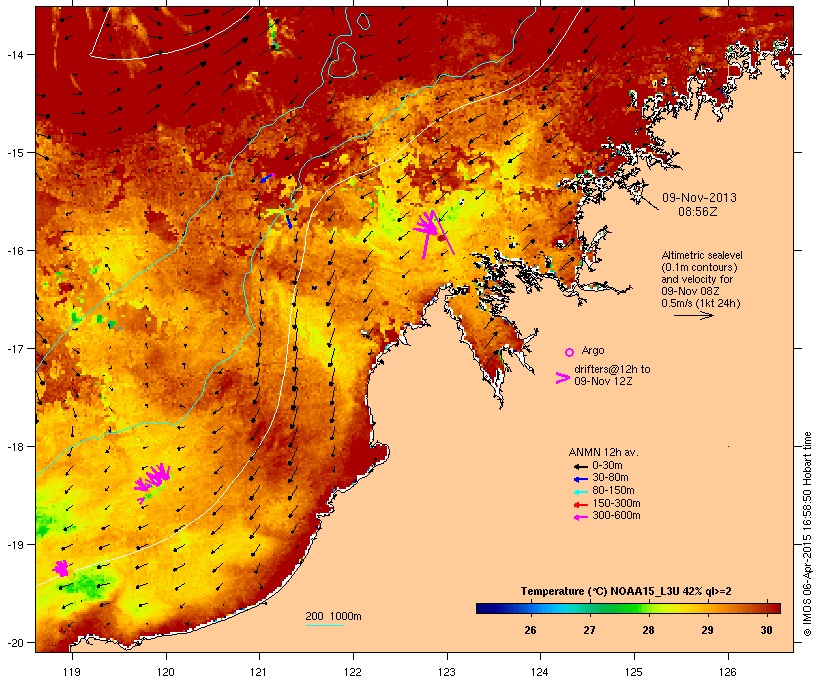This screenshot has height=680, width=820.
Task: Click the red 150-300m legend arrow
Action: click(x=580, y=505)
